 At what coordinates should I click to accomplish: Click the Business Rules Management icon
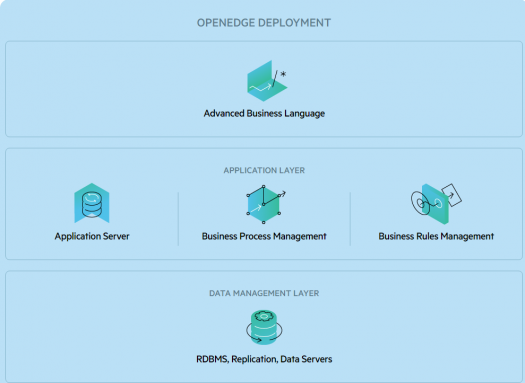(436, 204)
